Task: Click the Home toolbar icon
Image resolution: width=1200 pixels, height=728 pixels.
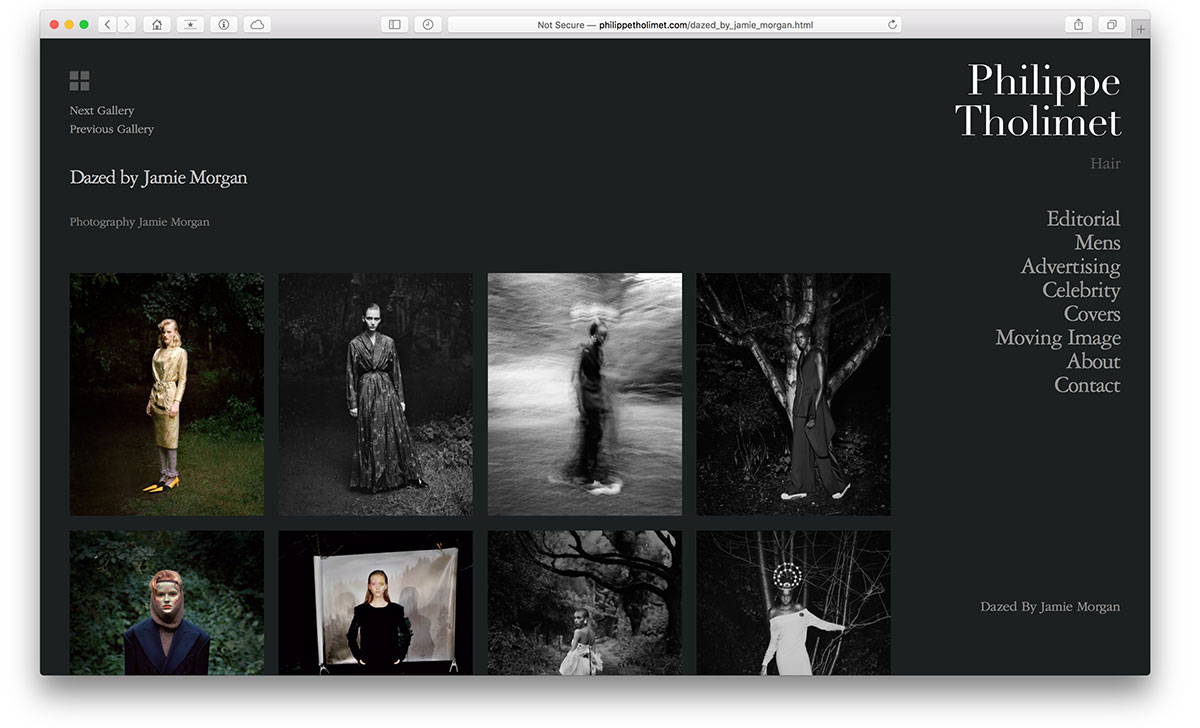Action: tap(157, 24)
